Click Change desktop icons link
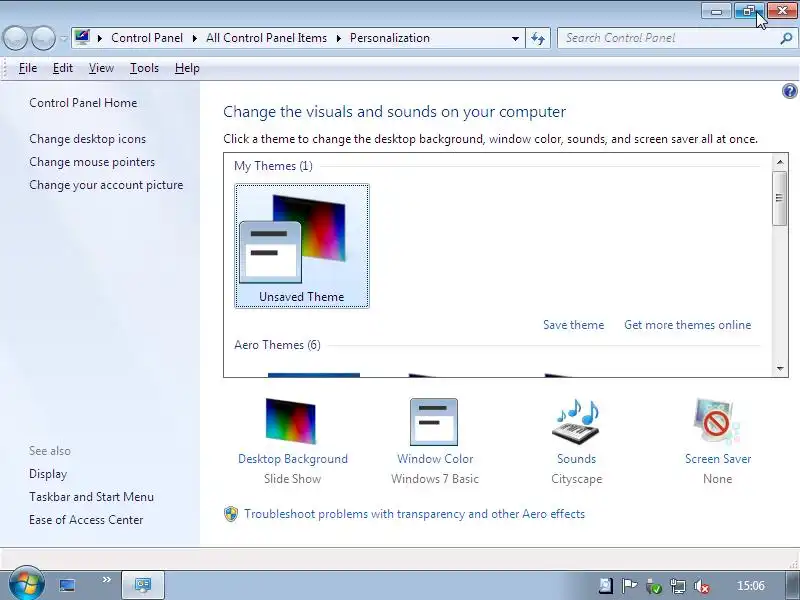Image resolution: width=800 pixels, height=600 pixels. coord(87,139)
